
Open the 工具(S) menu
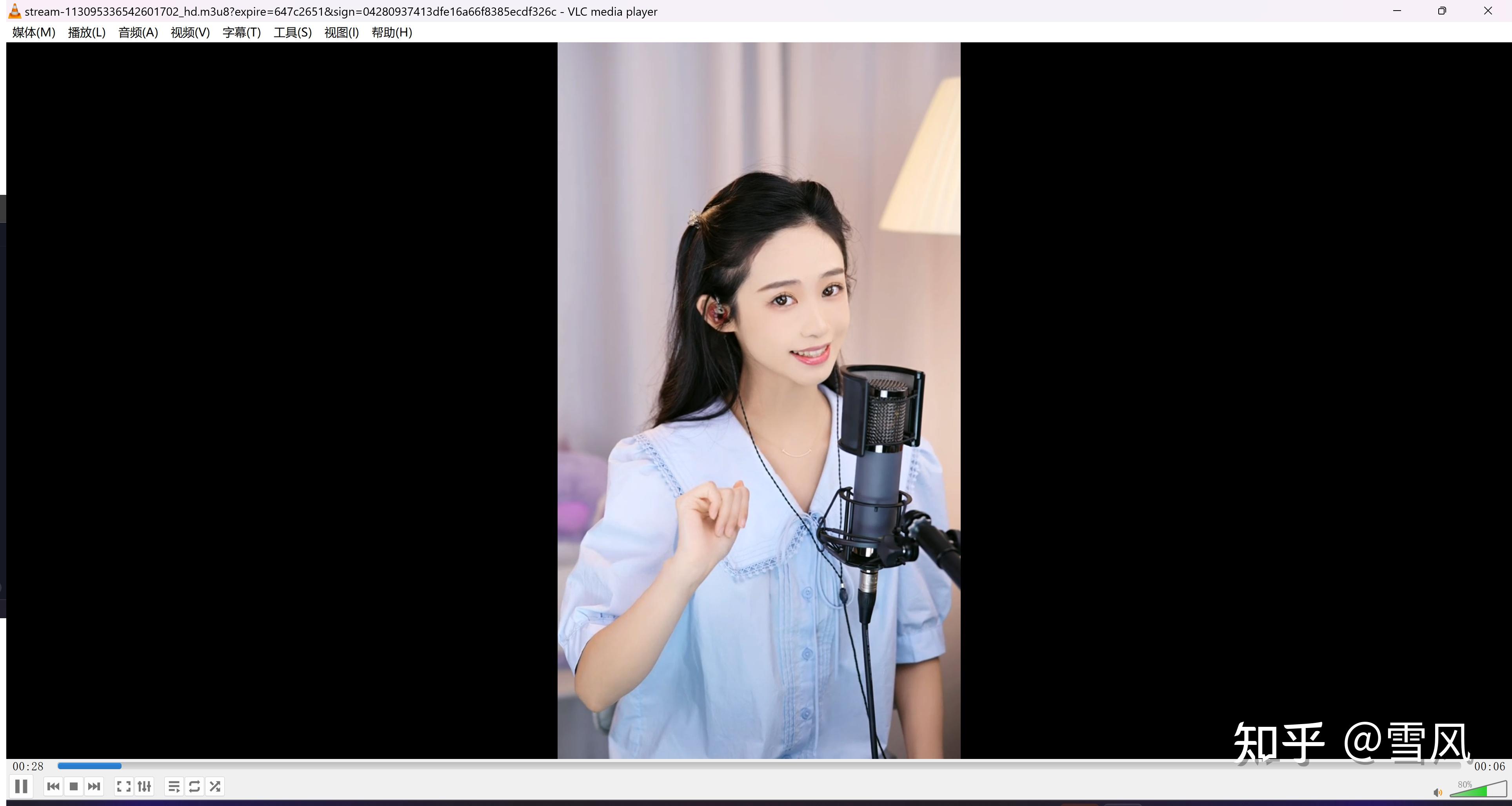click(x=292, y=32)
